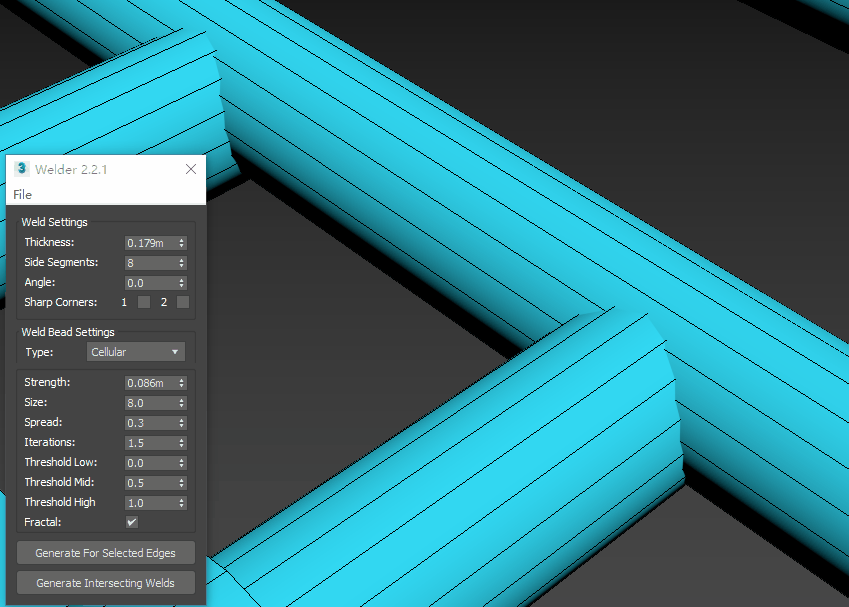The width and height of the screenshot is (849, 607).
Task: Adjust the Thickness spinner arrows
Action: [x=181, y=243]
